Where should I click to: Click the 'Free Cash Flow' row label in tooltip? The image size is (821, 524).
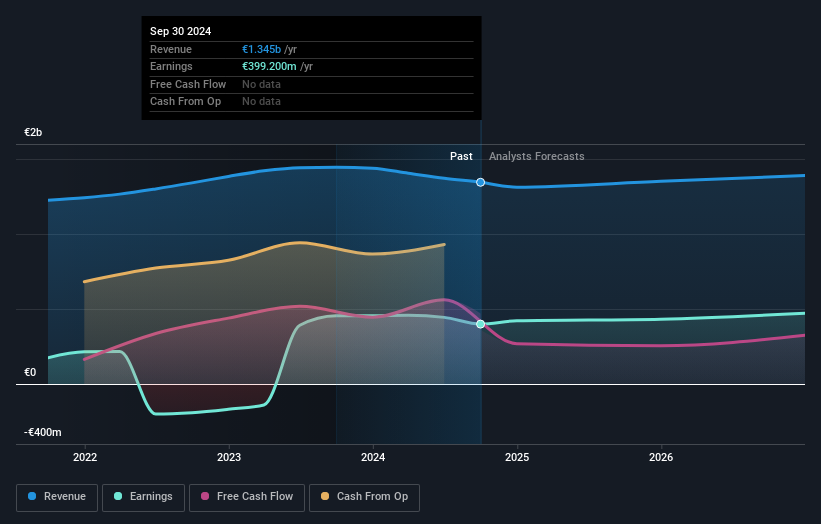[x=188, y=84]
